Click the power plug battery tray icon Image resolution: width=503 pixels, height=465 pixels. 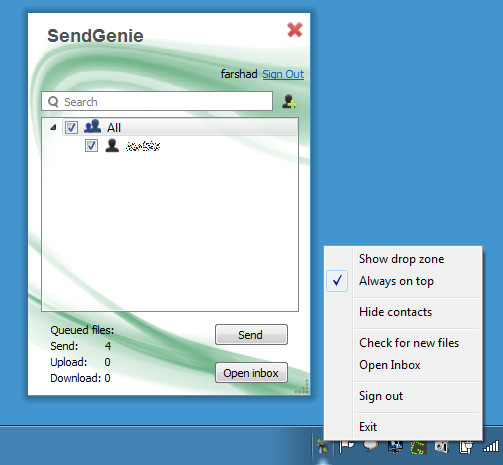466,447
